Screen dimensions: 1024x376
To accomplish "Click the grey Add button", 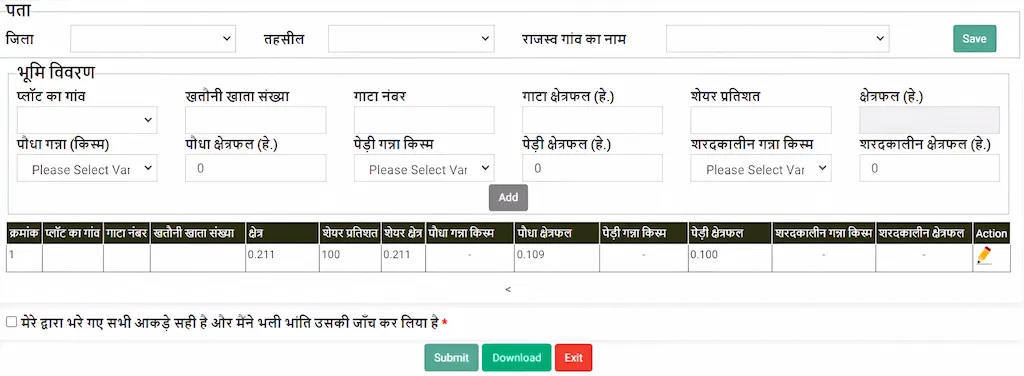I will 508,197.
